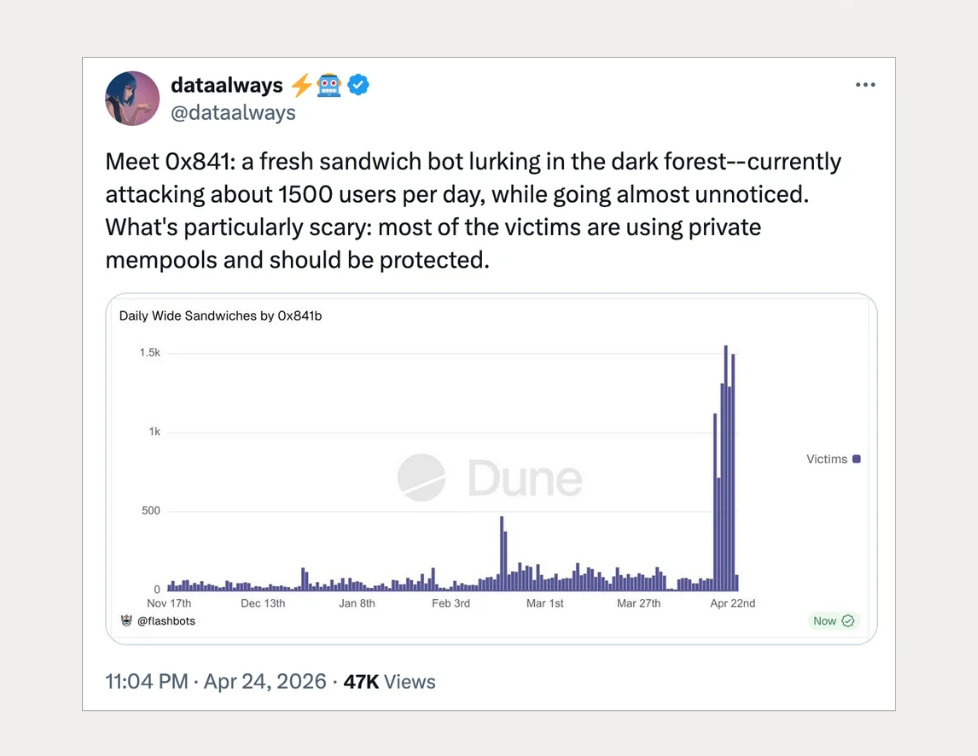Open the @dataalways handle link
Viewport: 978px width, 756px height.
point(233,113)
